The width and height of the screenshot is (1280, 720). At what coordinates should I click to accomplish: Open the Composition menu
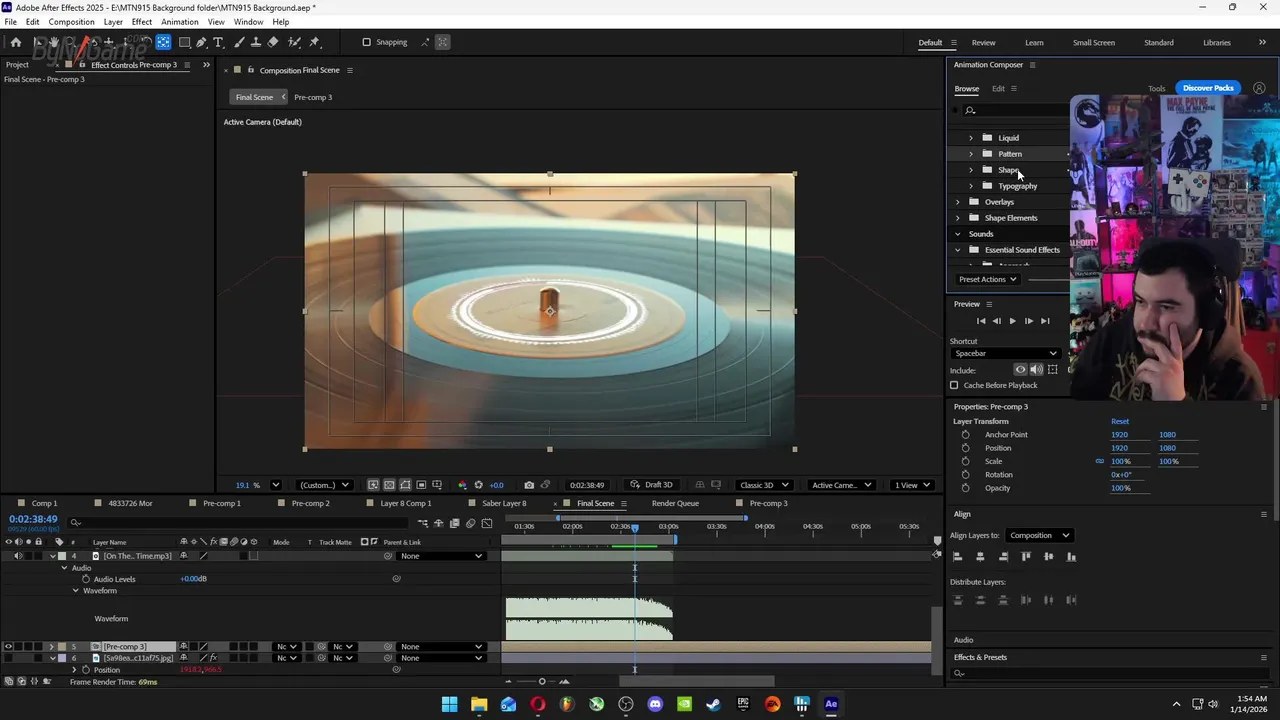[71, 22]
